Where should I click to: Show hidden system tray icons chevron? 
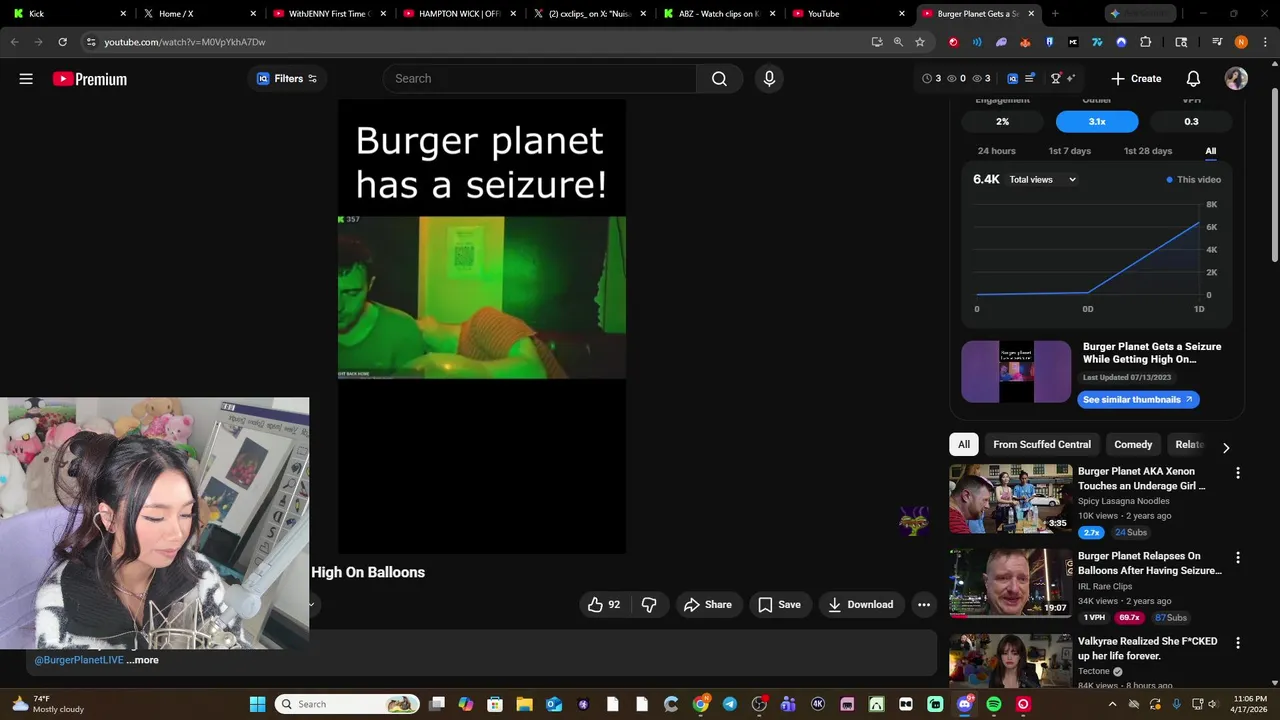1111,704
